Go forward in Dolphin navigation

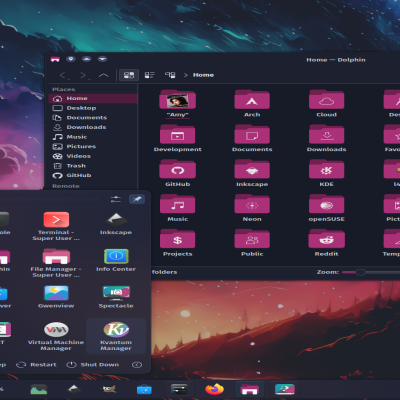[x=83, y=75]
